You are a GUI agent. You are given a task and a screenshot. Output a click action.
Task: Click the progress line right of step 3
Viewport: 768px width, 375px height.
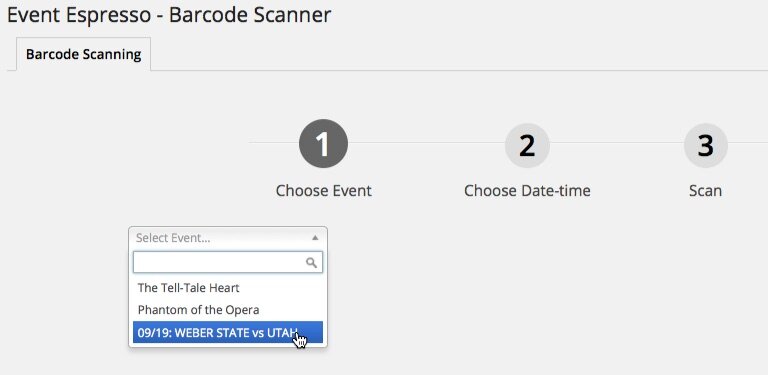[x=748, y=143]
